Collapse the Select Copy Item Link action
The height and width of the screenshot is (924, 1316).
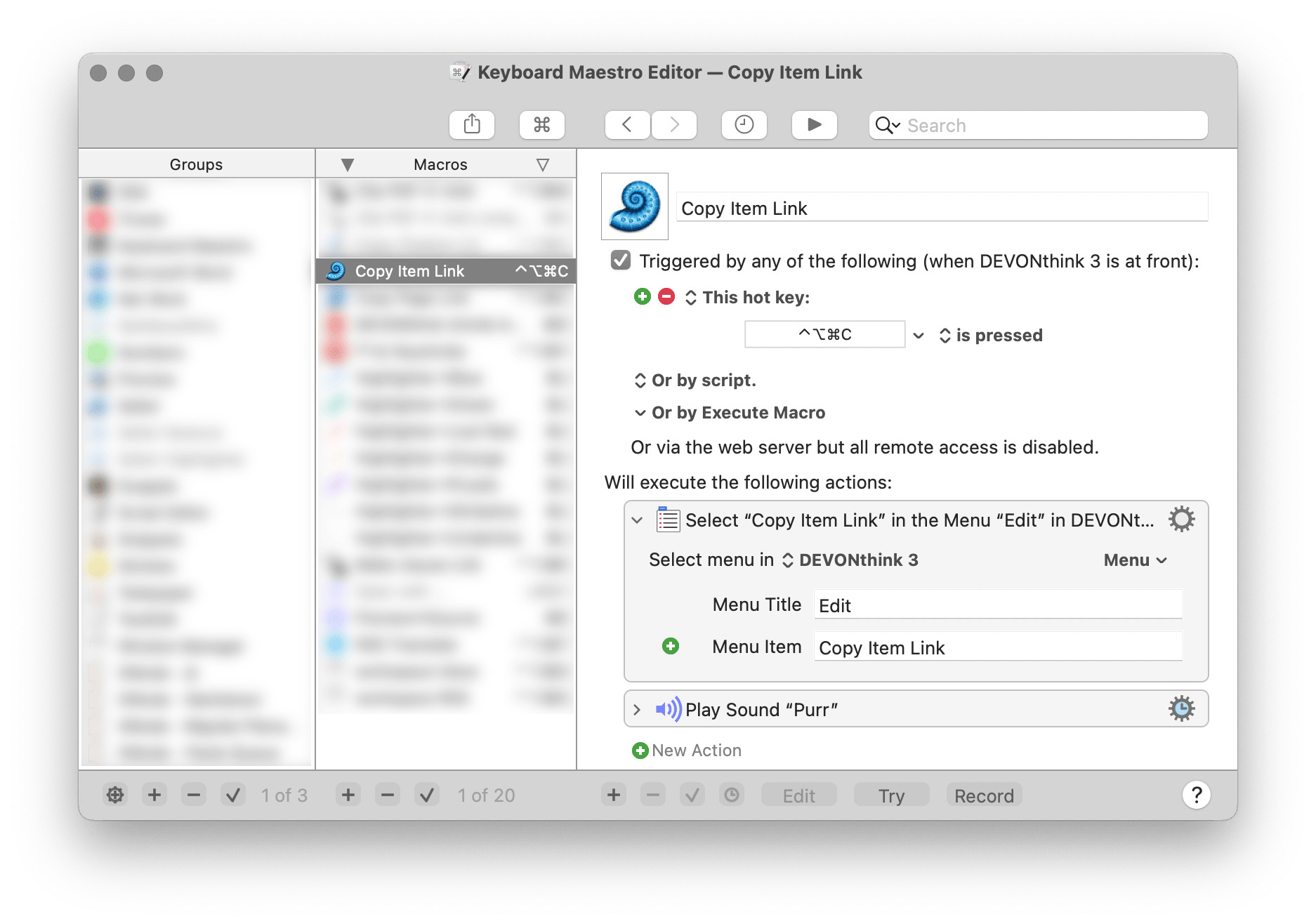[637, 520]
